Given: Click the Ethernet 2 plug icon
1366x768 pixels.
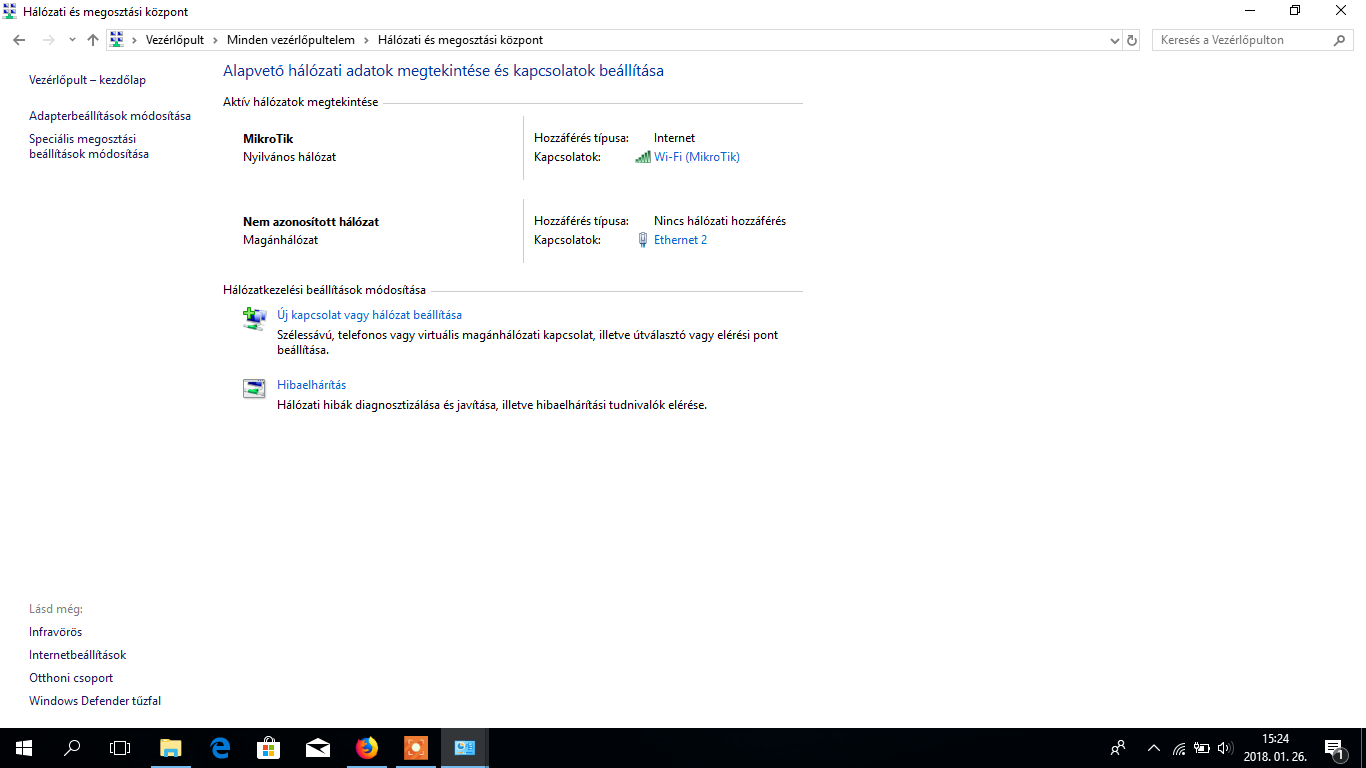Looking at the screenshot, I should point(643,240).
